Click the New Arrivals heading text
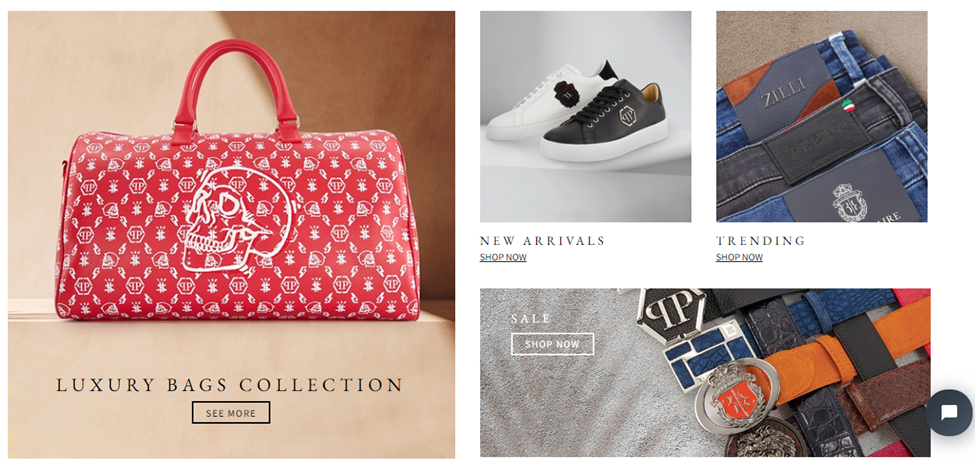 coord(542,241)
